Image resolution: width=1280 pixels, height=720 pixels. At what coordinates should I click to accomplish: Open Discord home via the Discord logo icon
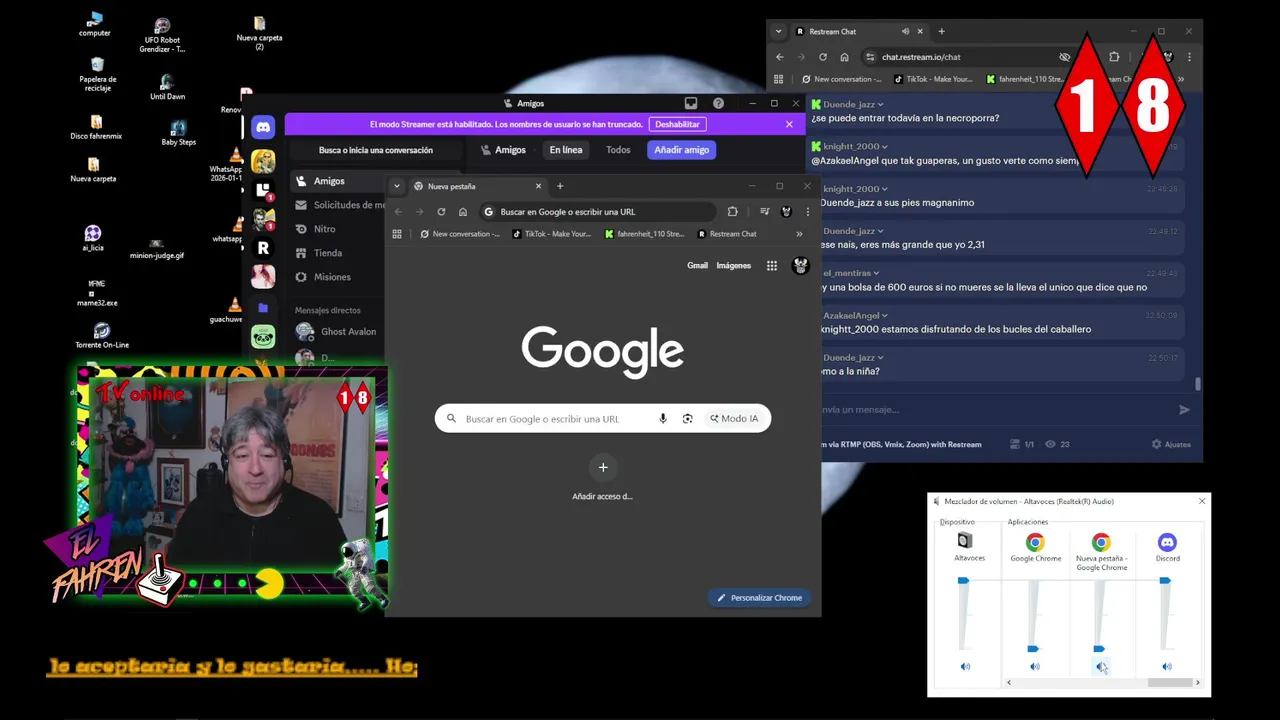click(x=263, y=127)
